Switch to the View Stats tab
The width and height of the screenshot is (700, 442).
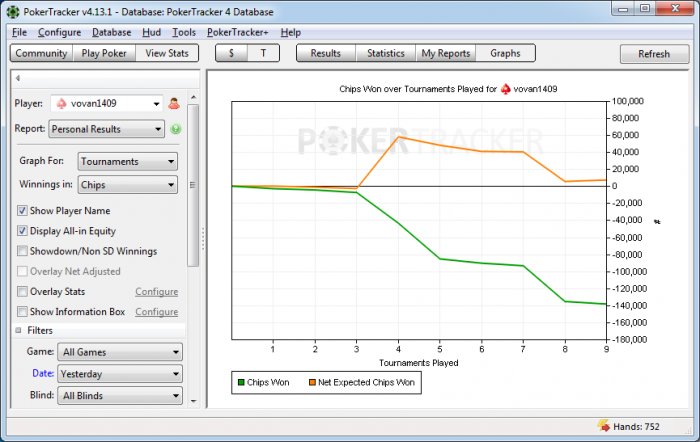(167, 53)
